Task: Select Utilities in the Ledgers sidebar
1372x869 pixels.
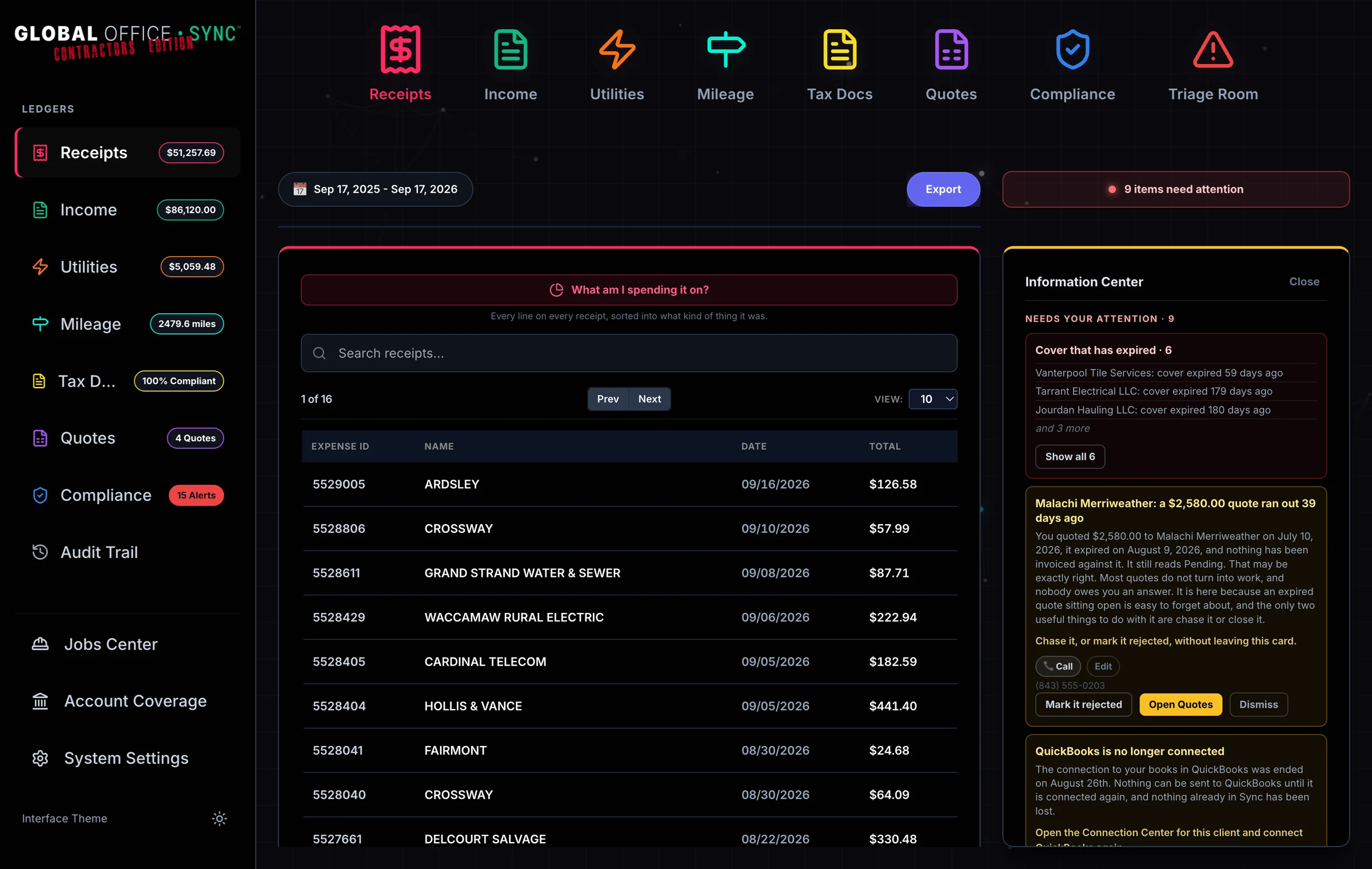Action: [x=127, y=267]
